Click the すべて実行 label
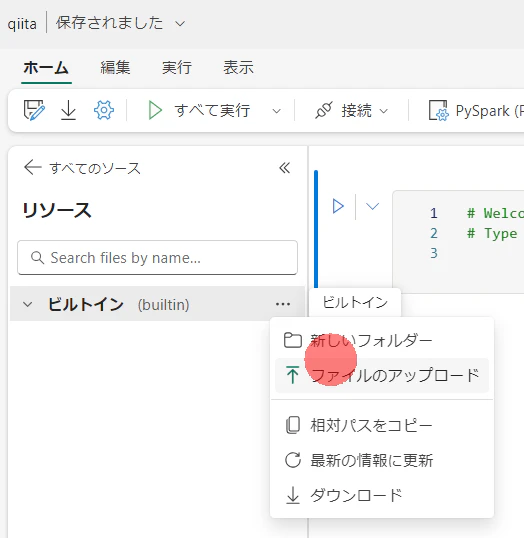Viewport: 524px width, 538px height. click(212, 110)
